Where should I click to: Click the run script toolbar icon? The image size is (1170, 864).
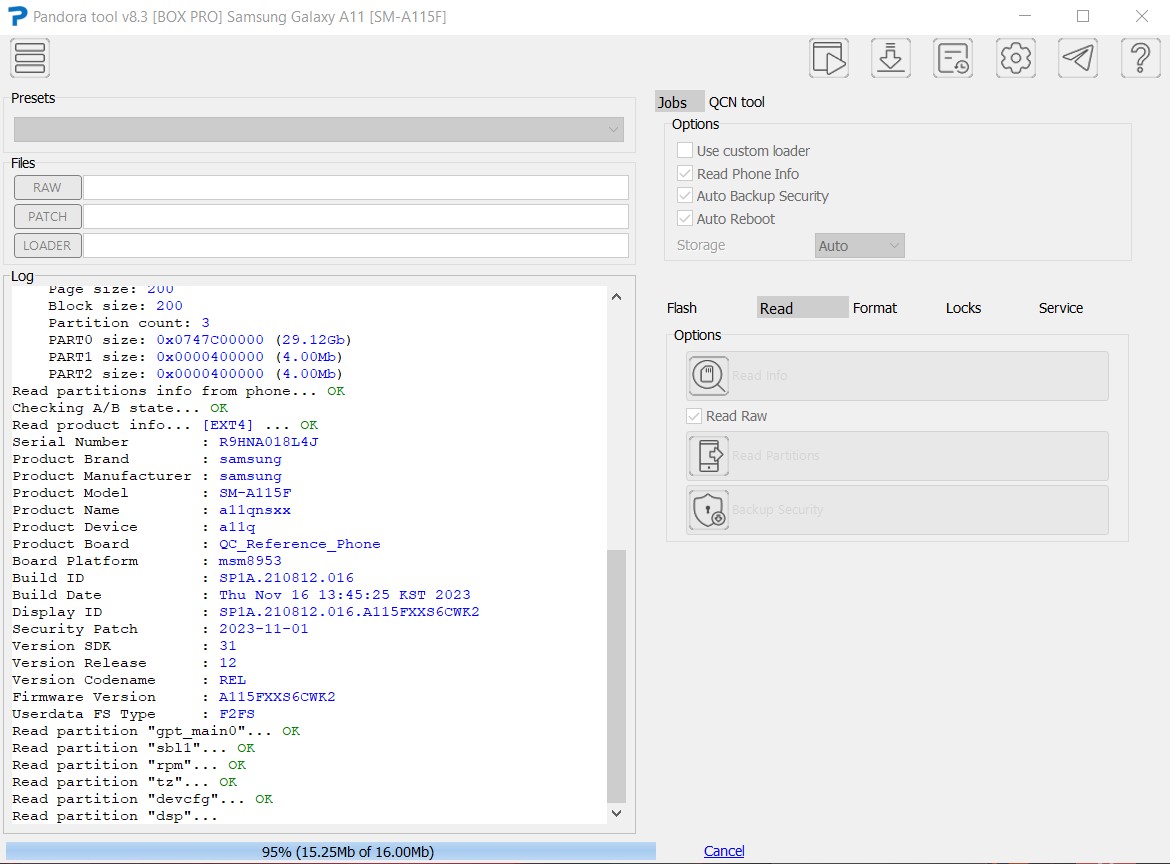828,58
